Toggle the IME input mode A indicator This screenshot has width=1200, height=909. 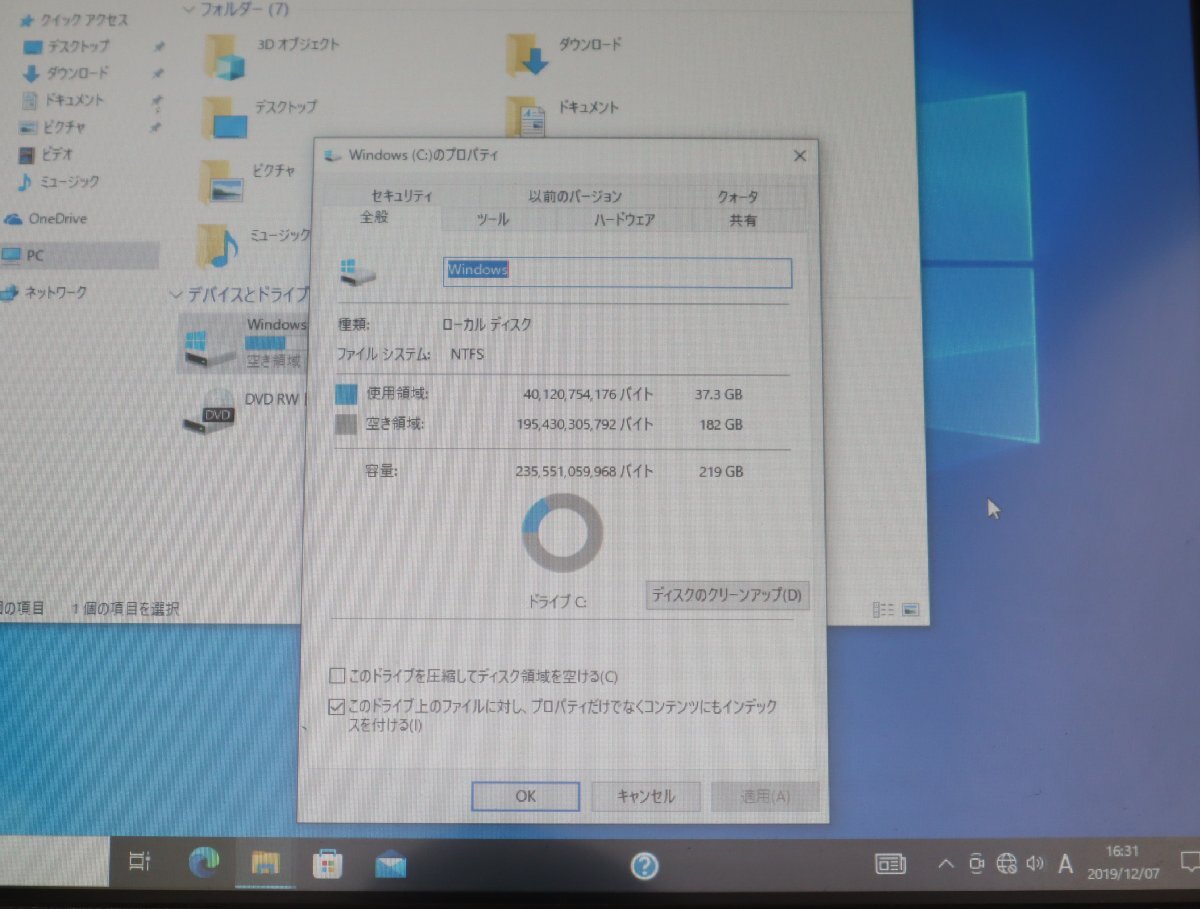tap(1065, 863)
